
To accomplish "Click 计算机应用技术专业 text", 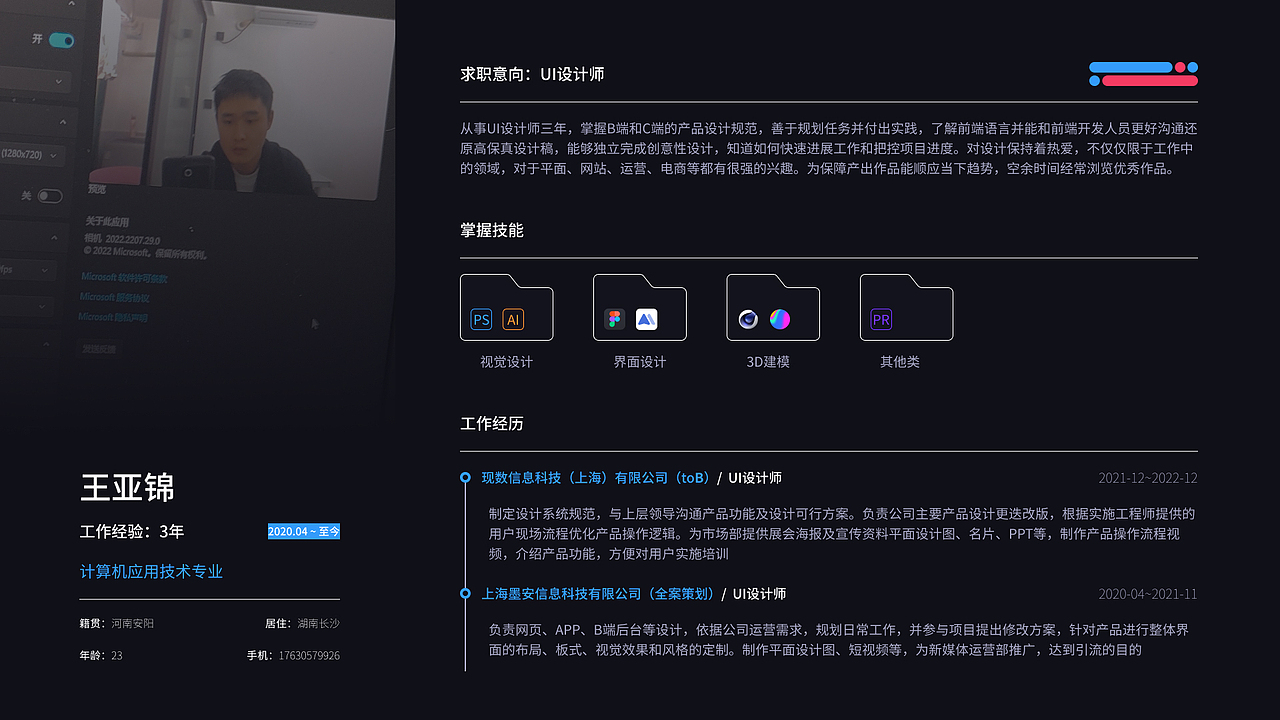I will 151,572.
